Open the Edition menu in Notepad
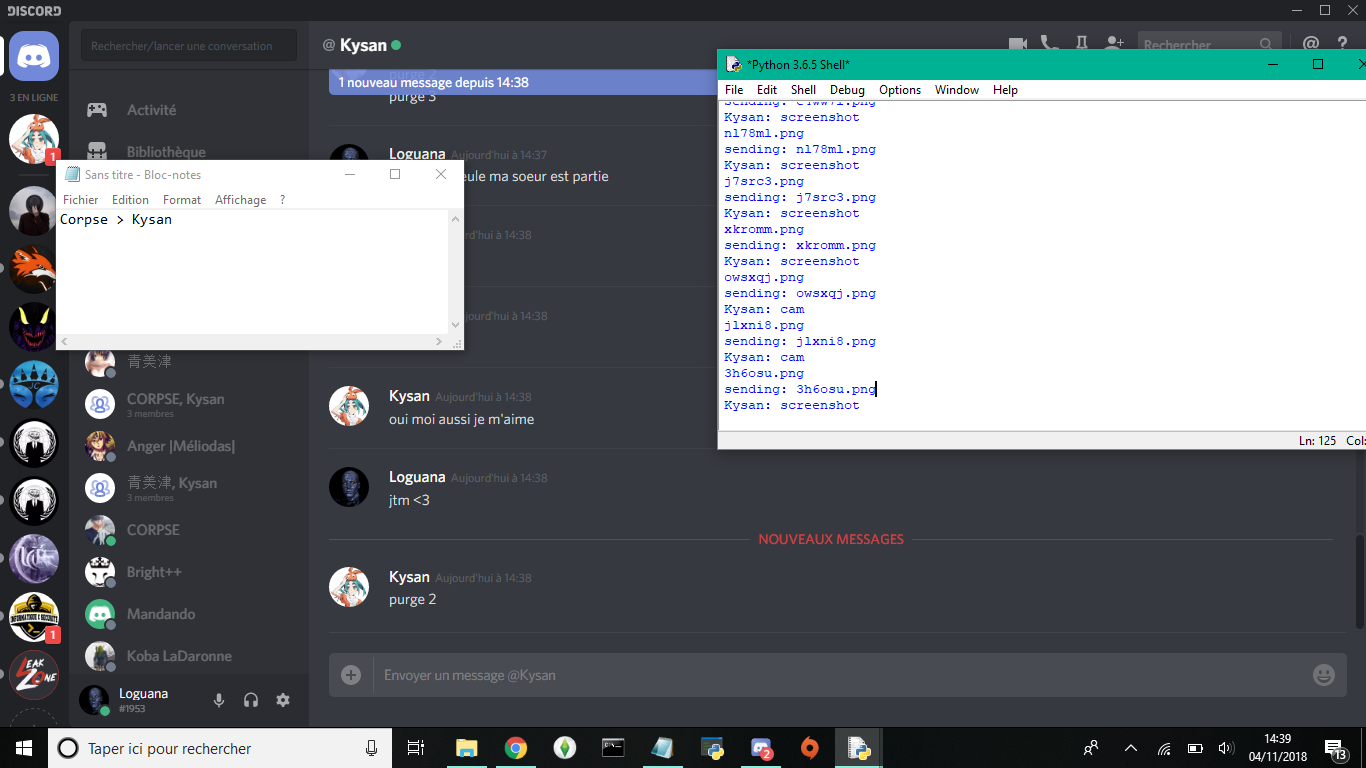The width and height of the screenshot is (1366, 768). point(130,200)
